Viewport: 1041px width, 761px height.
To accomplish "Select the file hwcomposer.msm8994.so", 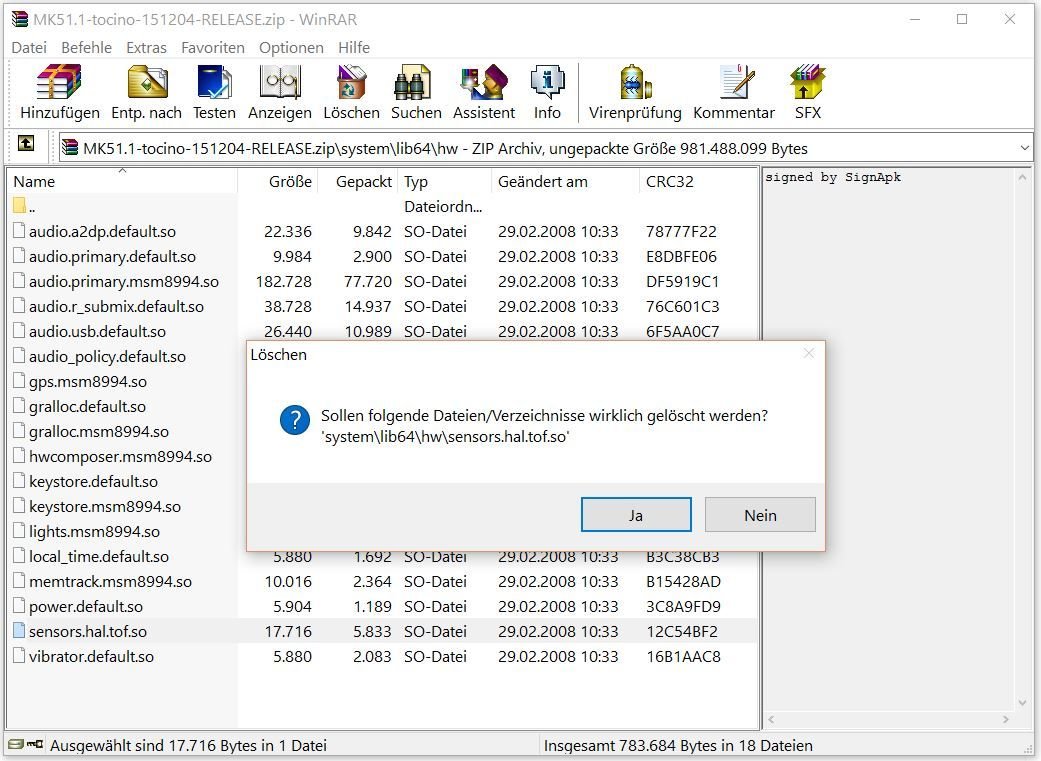I will pyautogui.click(x=120, y=457).
